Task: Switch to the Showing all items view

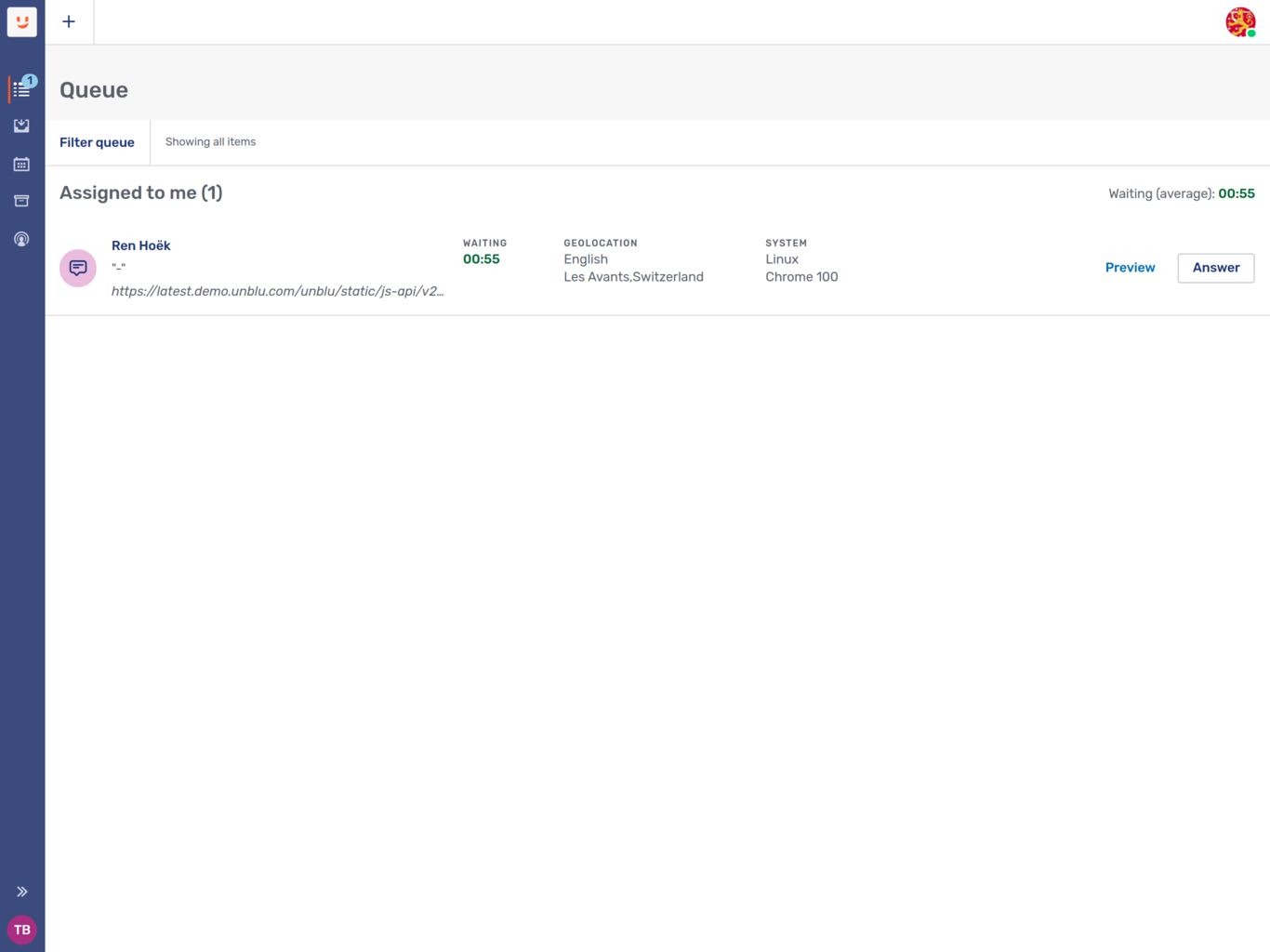Action: tap(210, 142)
